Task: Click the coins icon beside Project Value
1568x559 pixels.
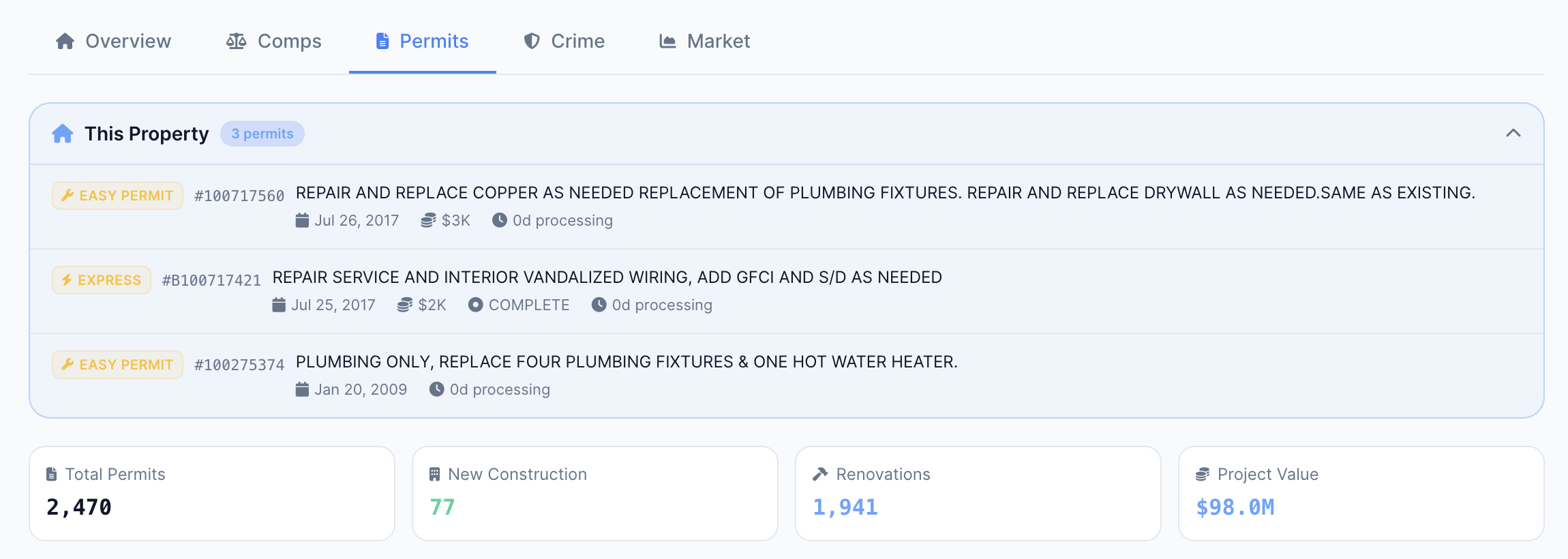Action: coord(1203,474)
